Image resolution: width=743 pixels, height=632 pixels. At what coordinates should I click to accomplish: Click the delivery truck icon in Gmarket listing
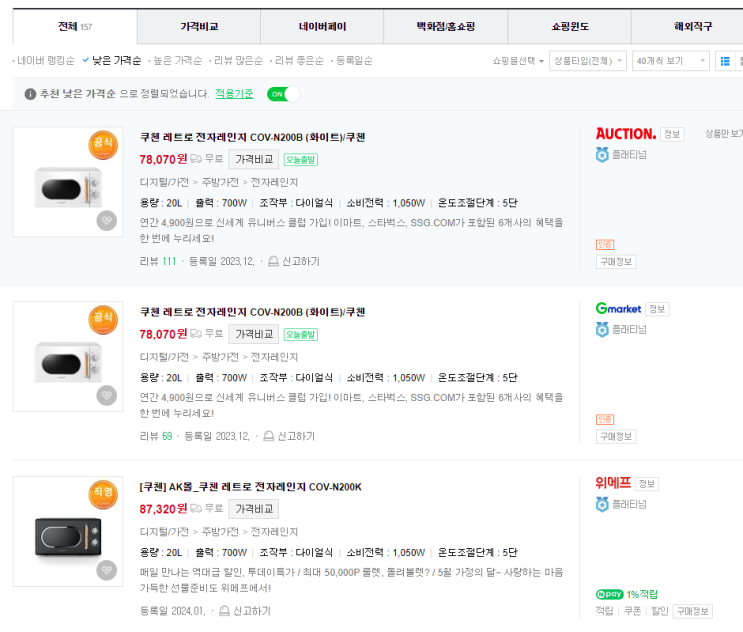196,334
